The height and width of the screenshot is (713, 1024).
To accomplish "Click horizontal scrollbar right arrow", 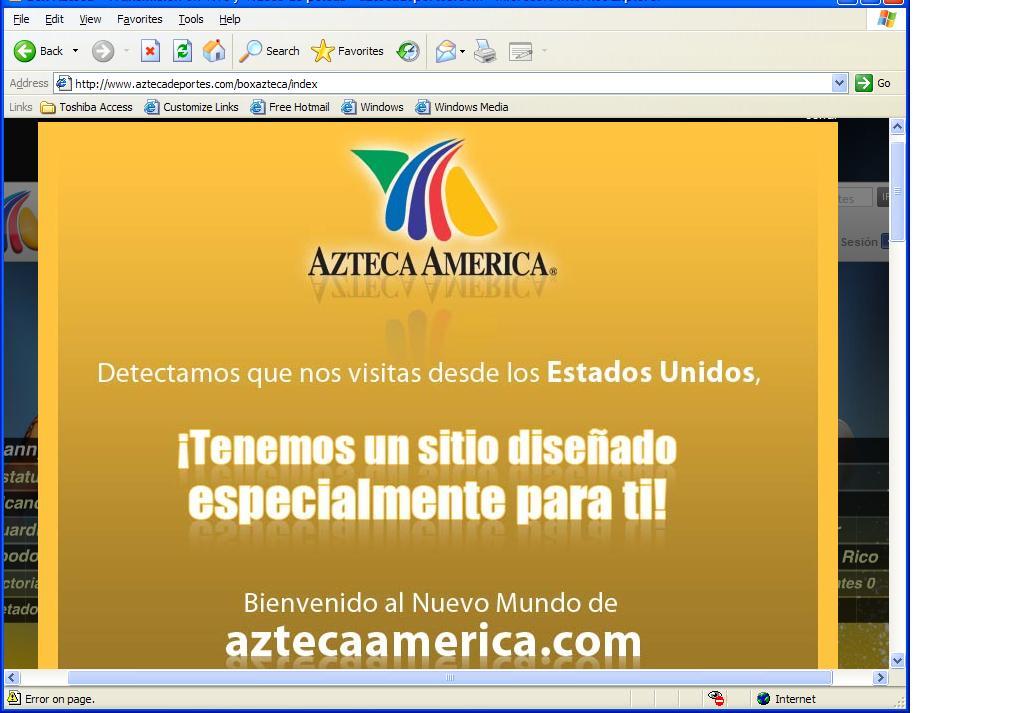I will 880,678.
